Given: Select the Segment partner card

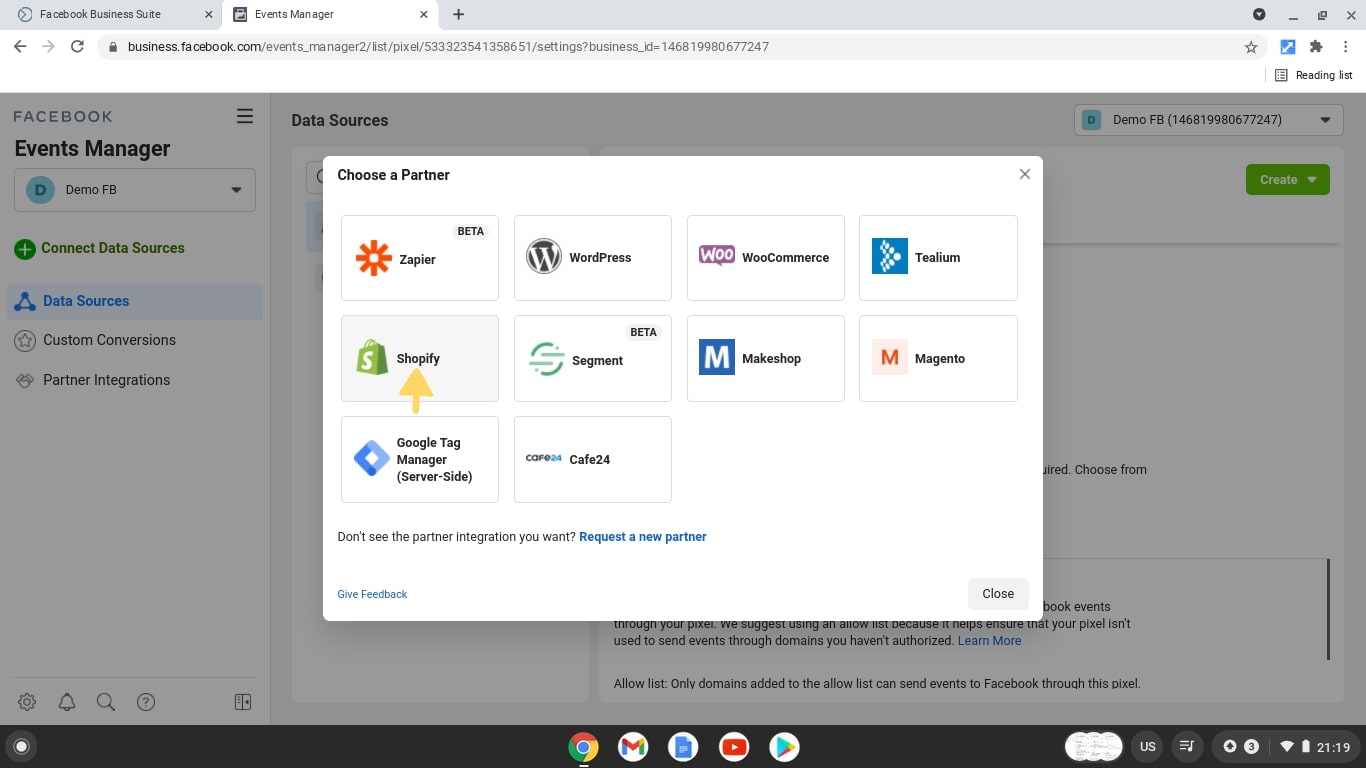Looking at the screenshot, I should (593, 359).
